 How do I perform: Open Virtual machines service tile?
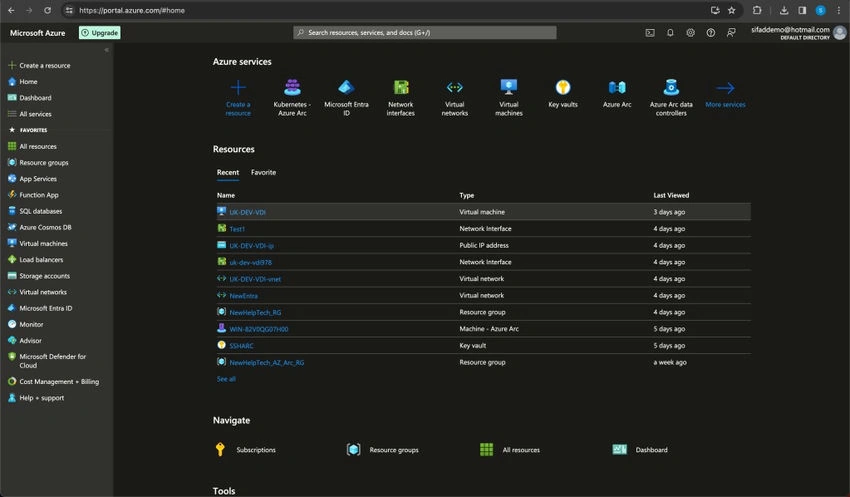point(508,97)
